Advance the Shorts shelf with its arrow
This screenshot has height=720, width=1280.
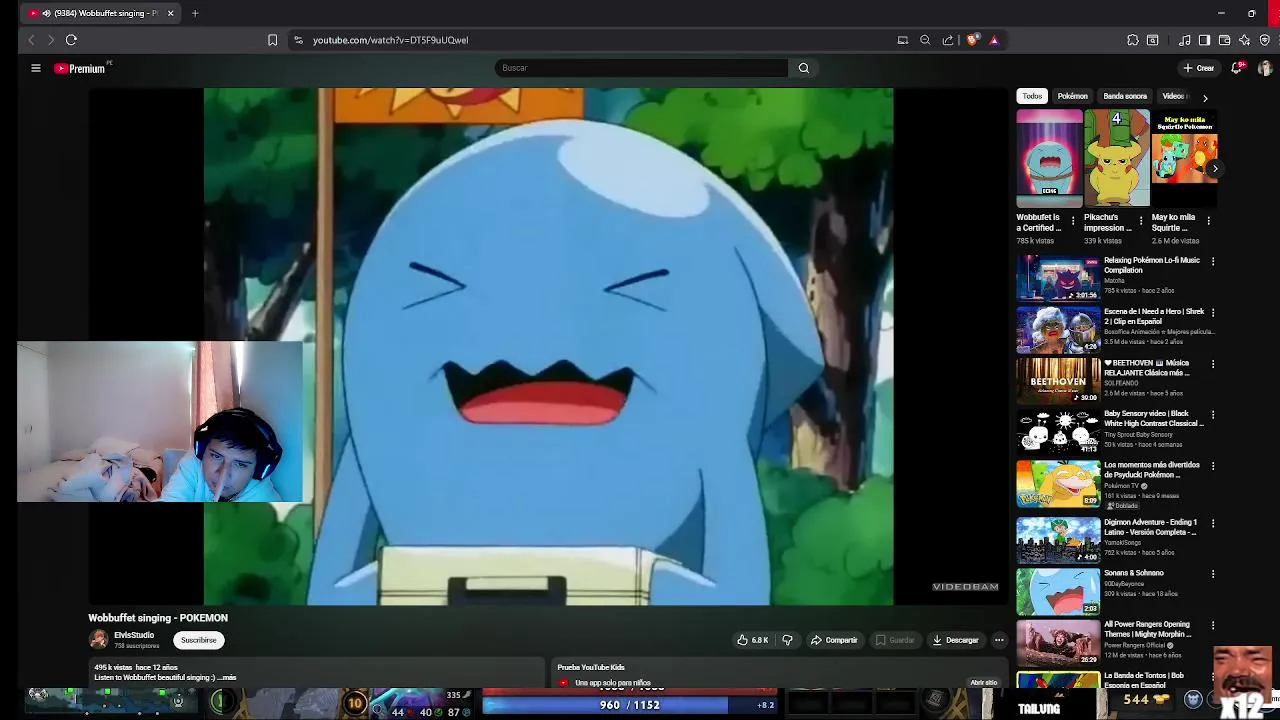point(1215,169)
